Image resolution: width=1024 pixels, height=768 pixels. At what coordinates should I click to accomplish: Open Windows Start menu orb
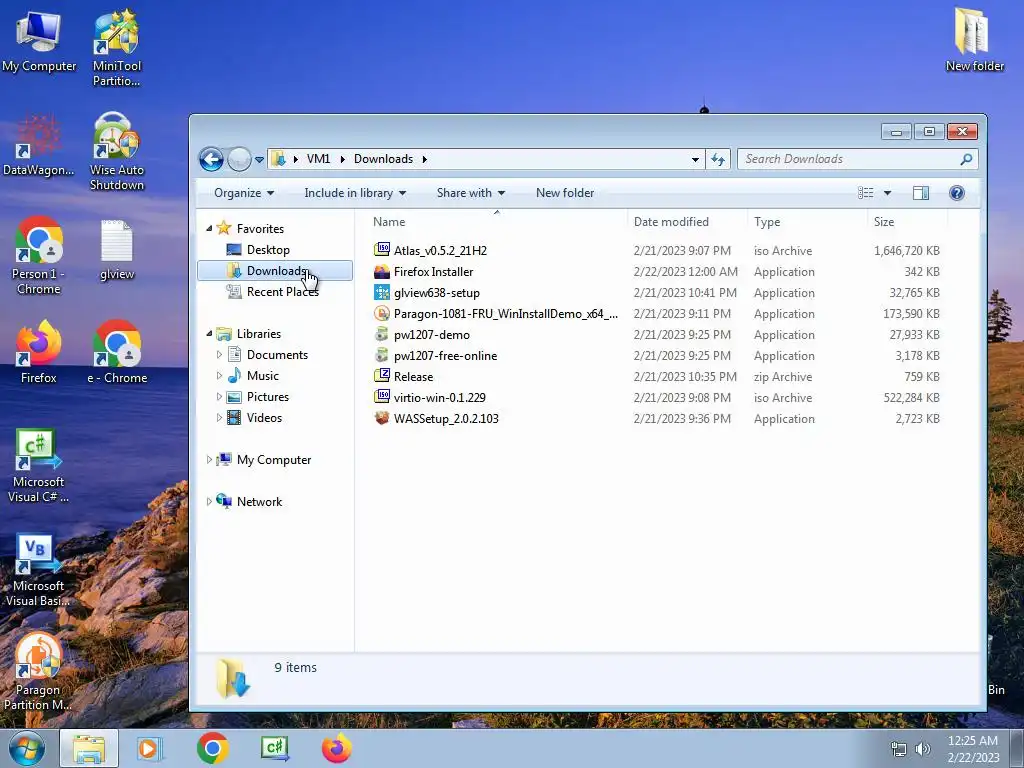point(26,748)
